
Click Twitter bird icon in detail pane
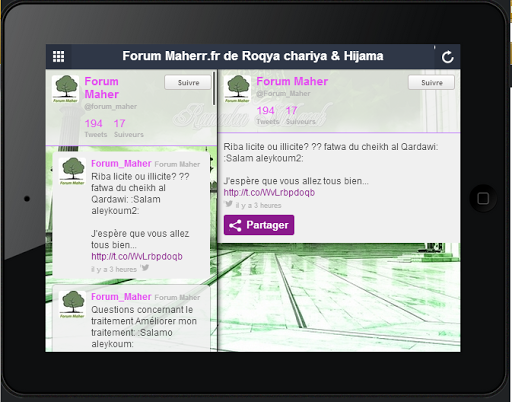[x=229, y=204]
